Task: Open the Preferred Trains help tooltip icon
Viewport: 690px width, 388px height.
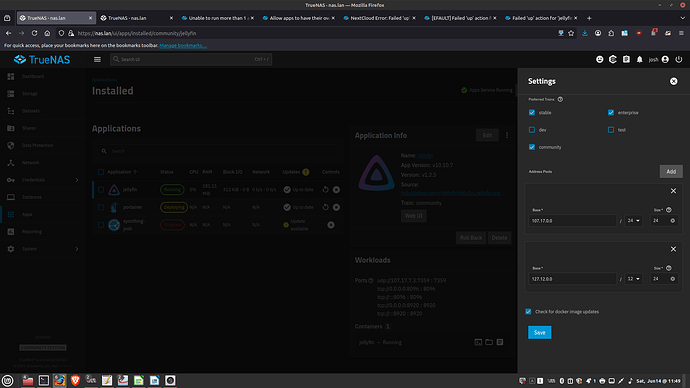Action: 560,99
